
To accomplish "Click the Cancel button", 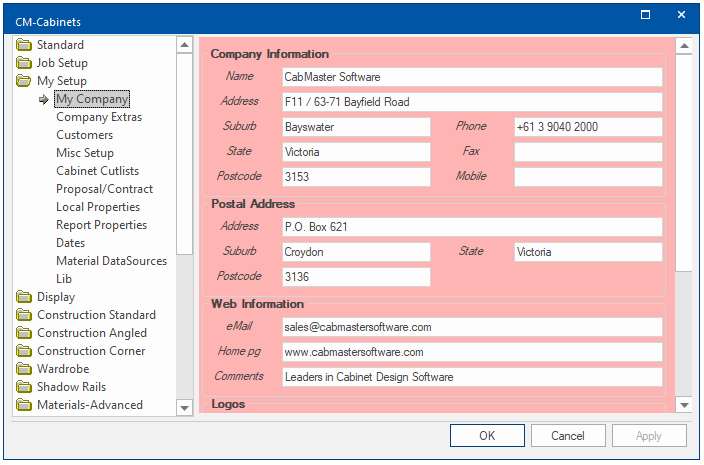I will tap(568, 435).
